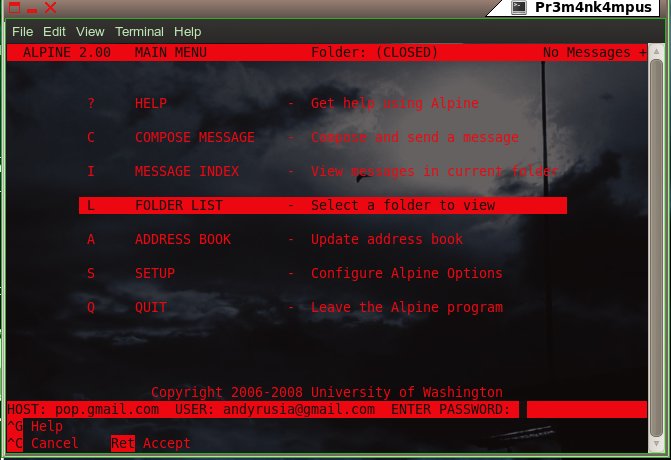This screenshot has width=671, height=460.
Task: Click 'View messages in current folder' text
Action: point(434,171)
